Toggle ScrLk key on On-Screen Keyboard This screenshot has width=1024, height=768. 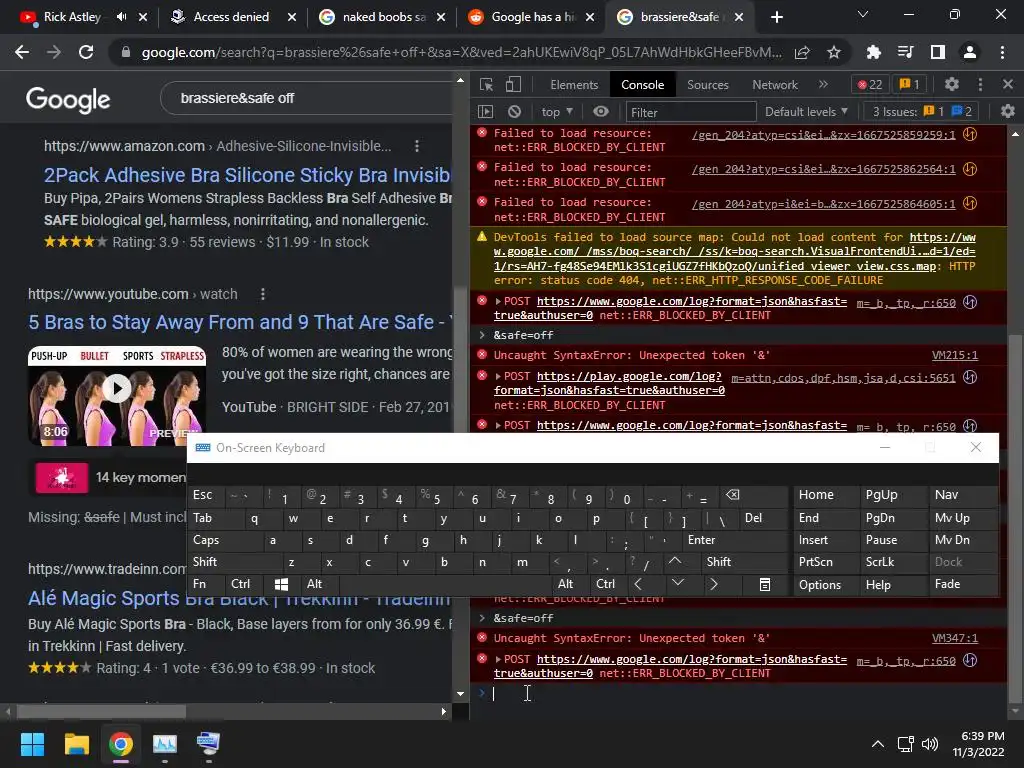point(893,562)
